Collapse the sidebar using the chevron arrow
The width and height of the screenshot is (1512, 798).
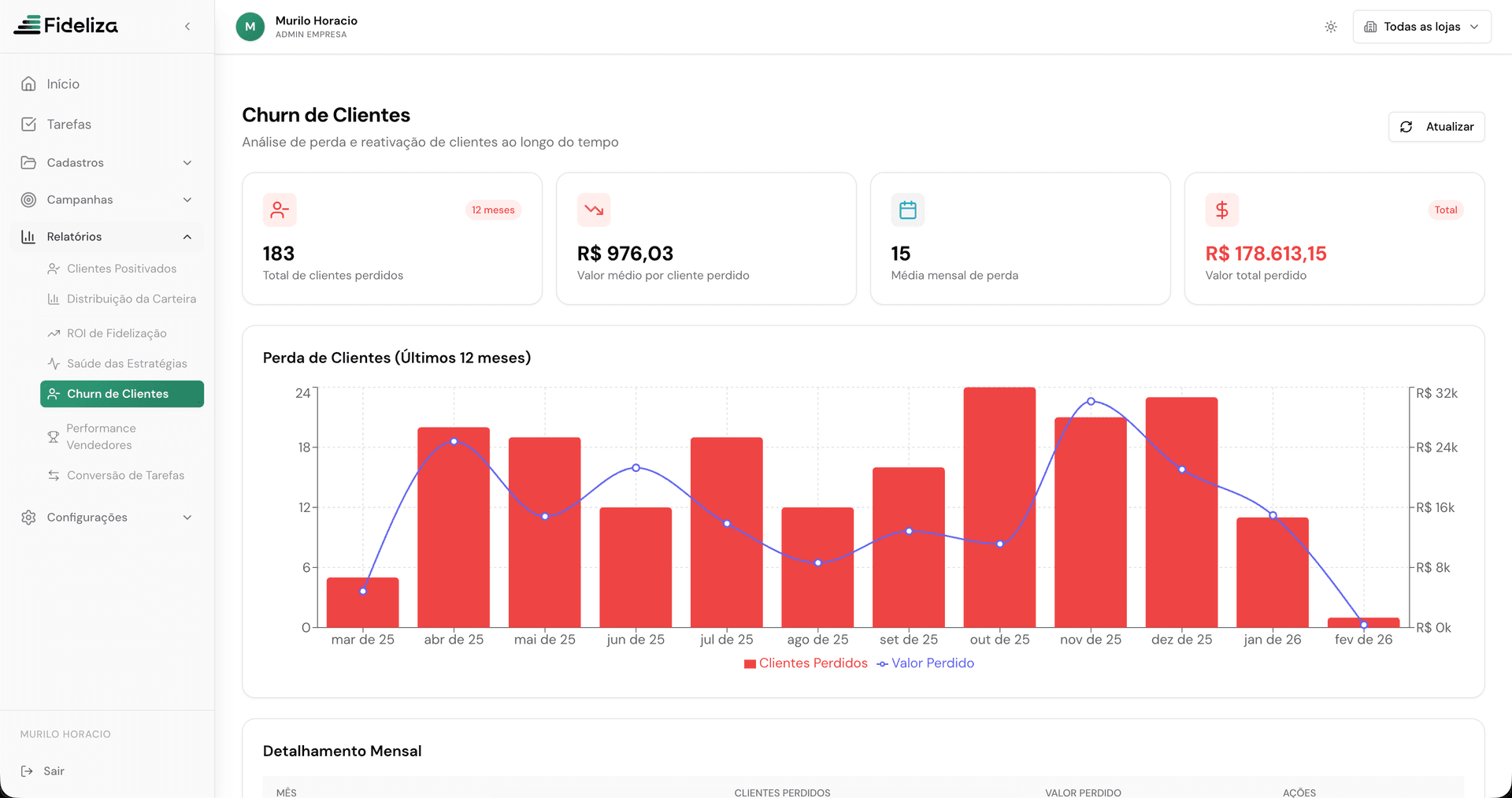pos(187,27)
